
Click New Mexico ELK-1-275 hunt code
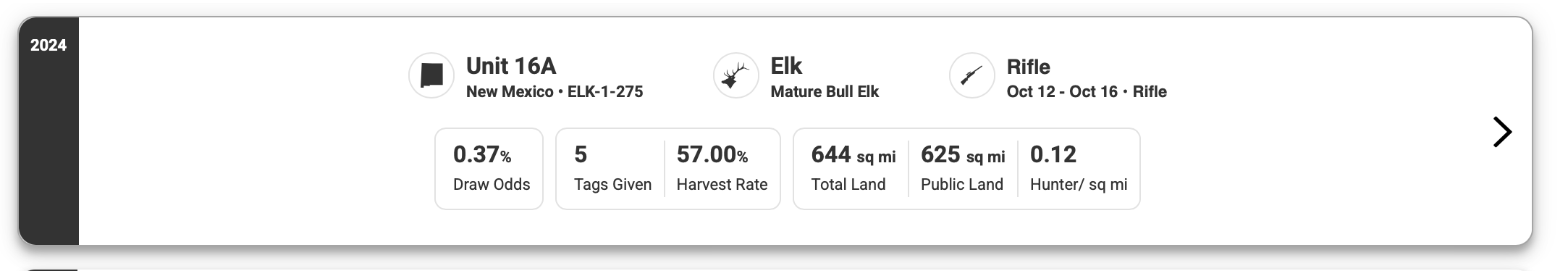[x=555, y=92]
